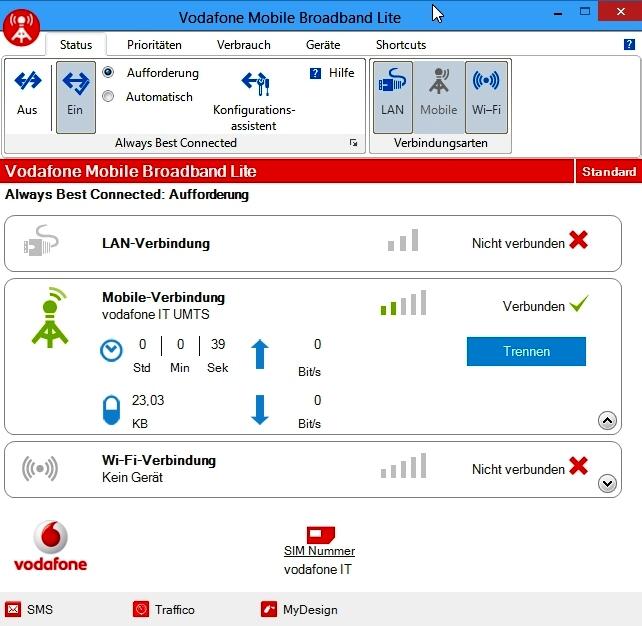Click the Vodafone antenna application logo
The height and width of the screenshot is (626, 642).
point(21,28)
